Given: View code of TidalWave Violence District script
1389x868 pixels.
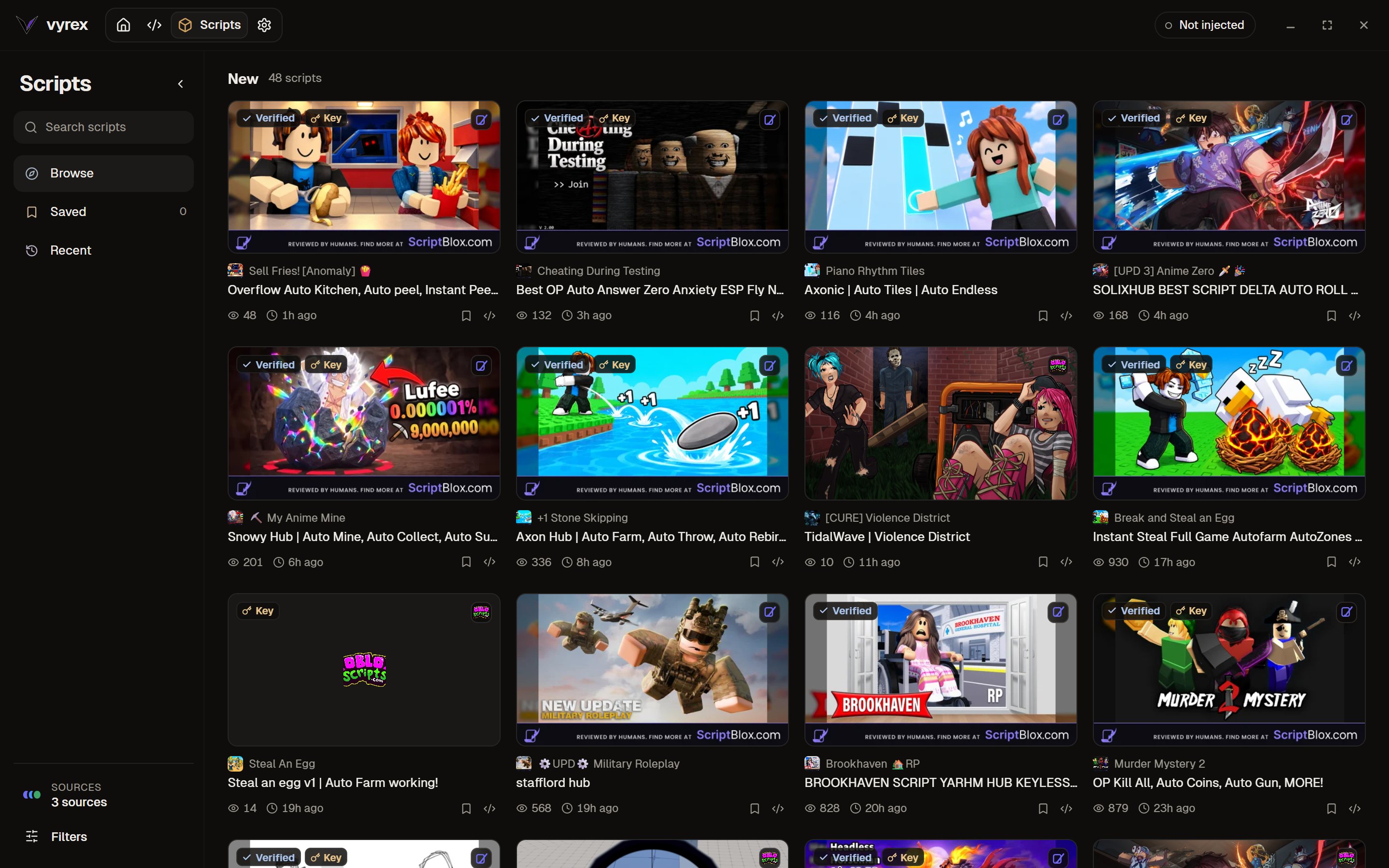Looking at the screenshot, I should pyautogui.click(x=1066, y=562).
